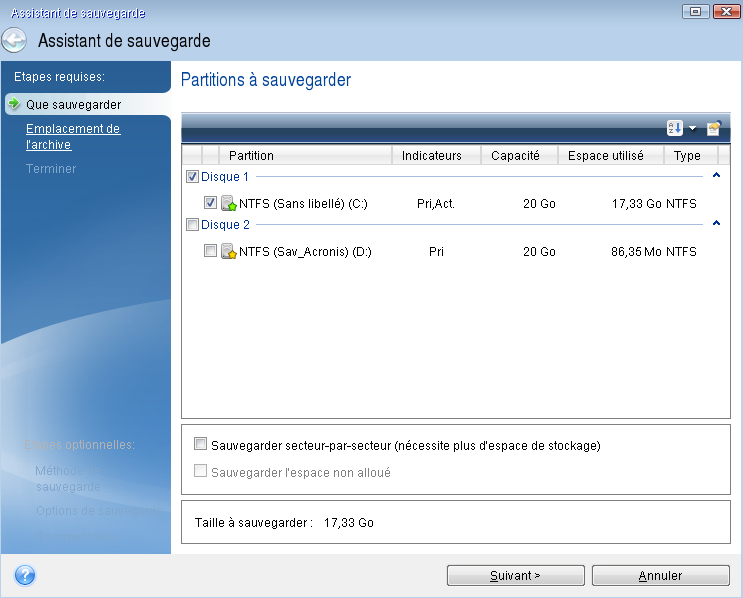This screenshot has width=743, height=598.
Task: Open the blue help question mark icon
Action: 25,575
